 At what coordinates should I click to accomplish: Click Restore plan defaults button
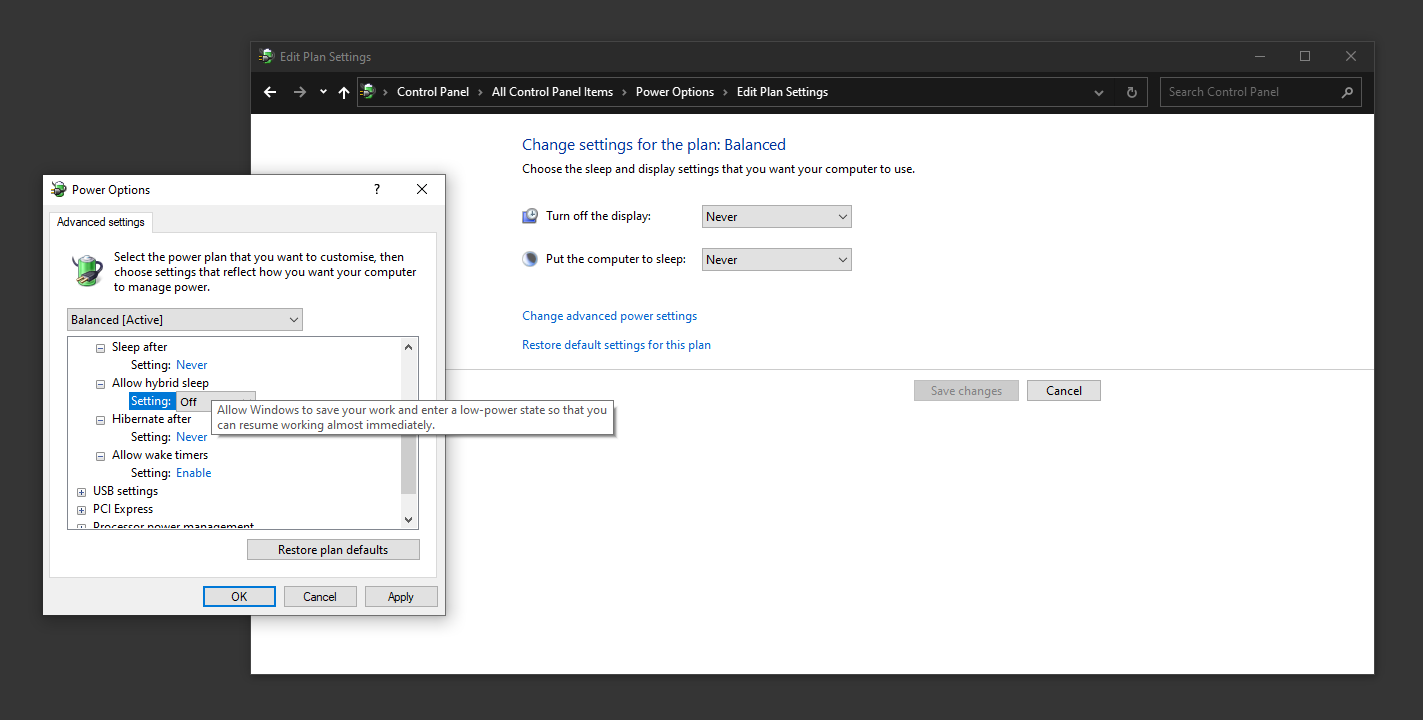(333, 550)
